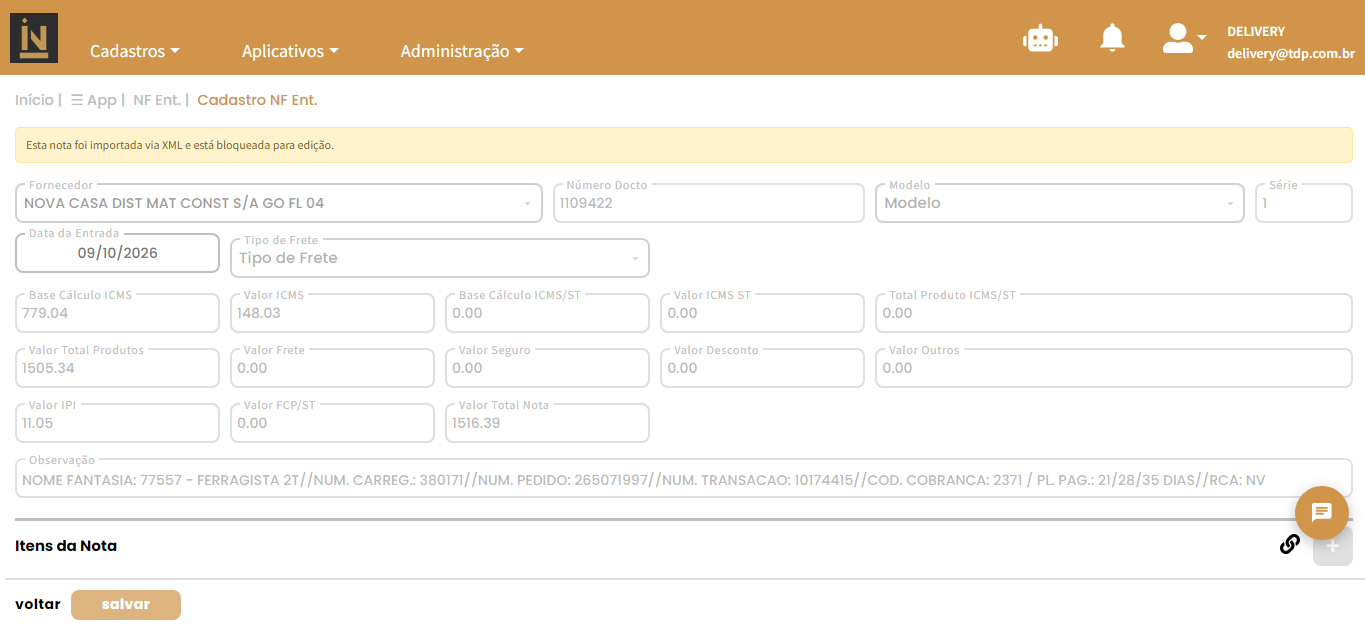Go to Início breadcrumb
The height and width of the screenshot is (630, 1365).
tap(35, 100)
